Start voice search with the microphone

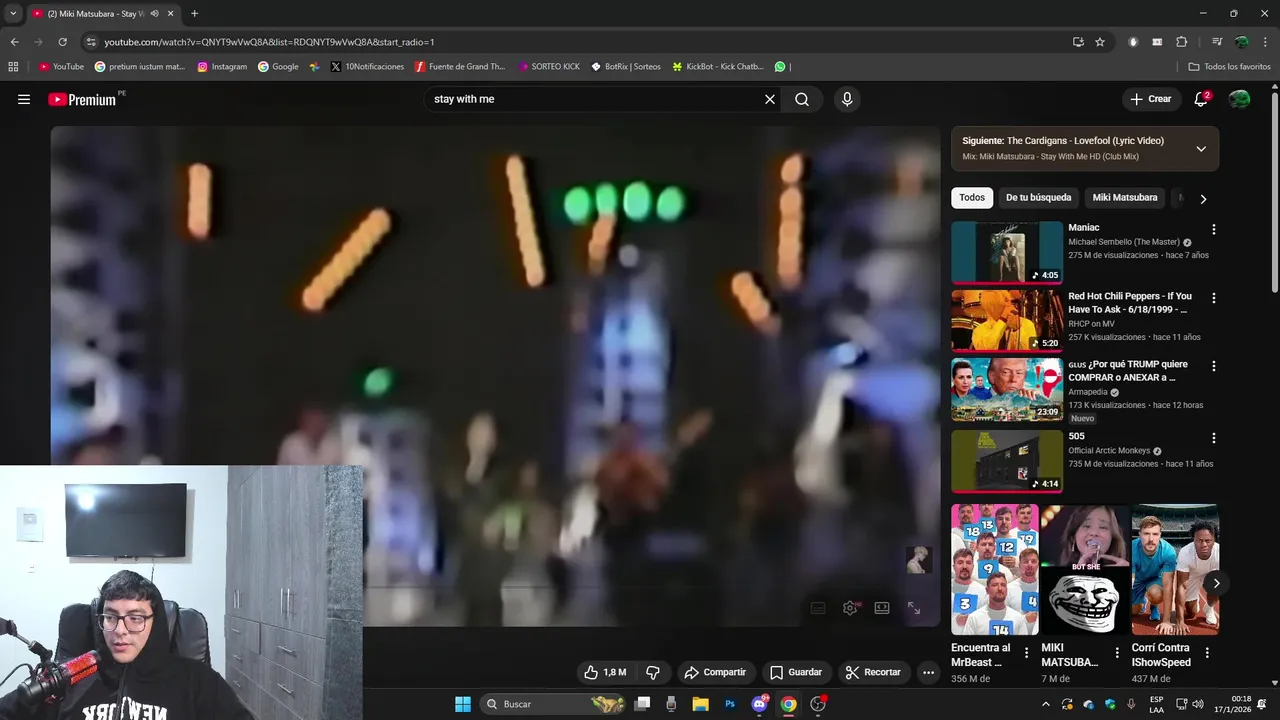[x=847, y=99]
